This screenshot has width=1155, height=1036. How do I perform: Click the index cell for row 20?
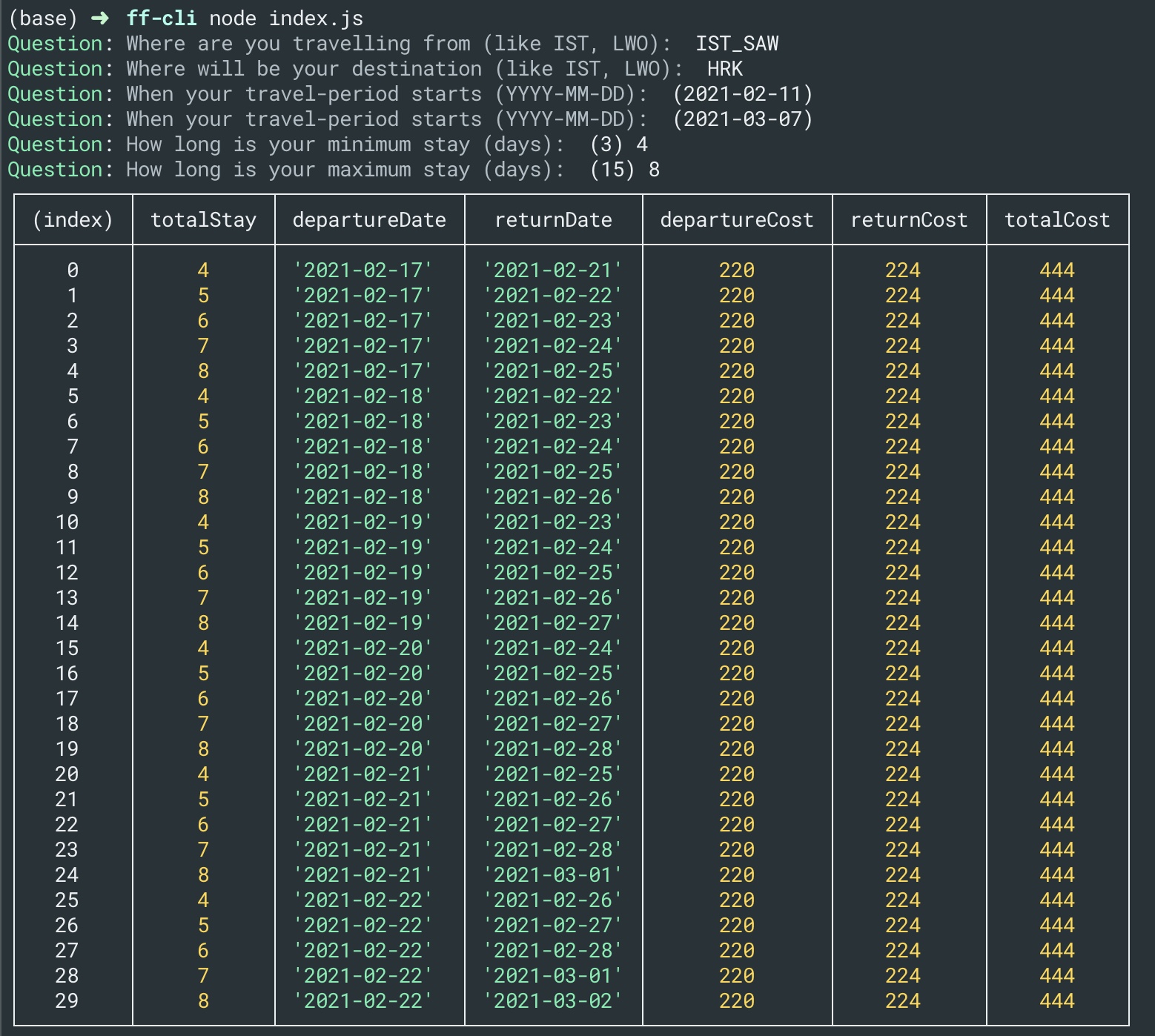(x=67, y=774)
